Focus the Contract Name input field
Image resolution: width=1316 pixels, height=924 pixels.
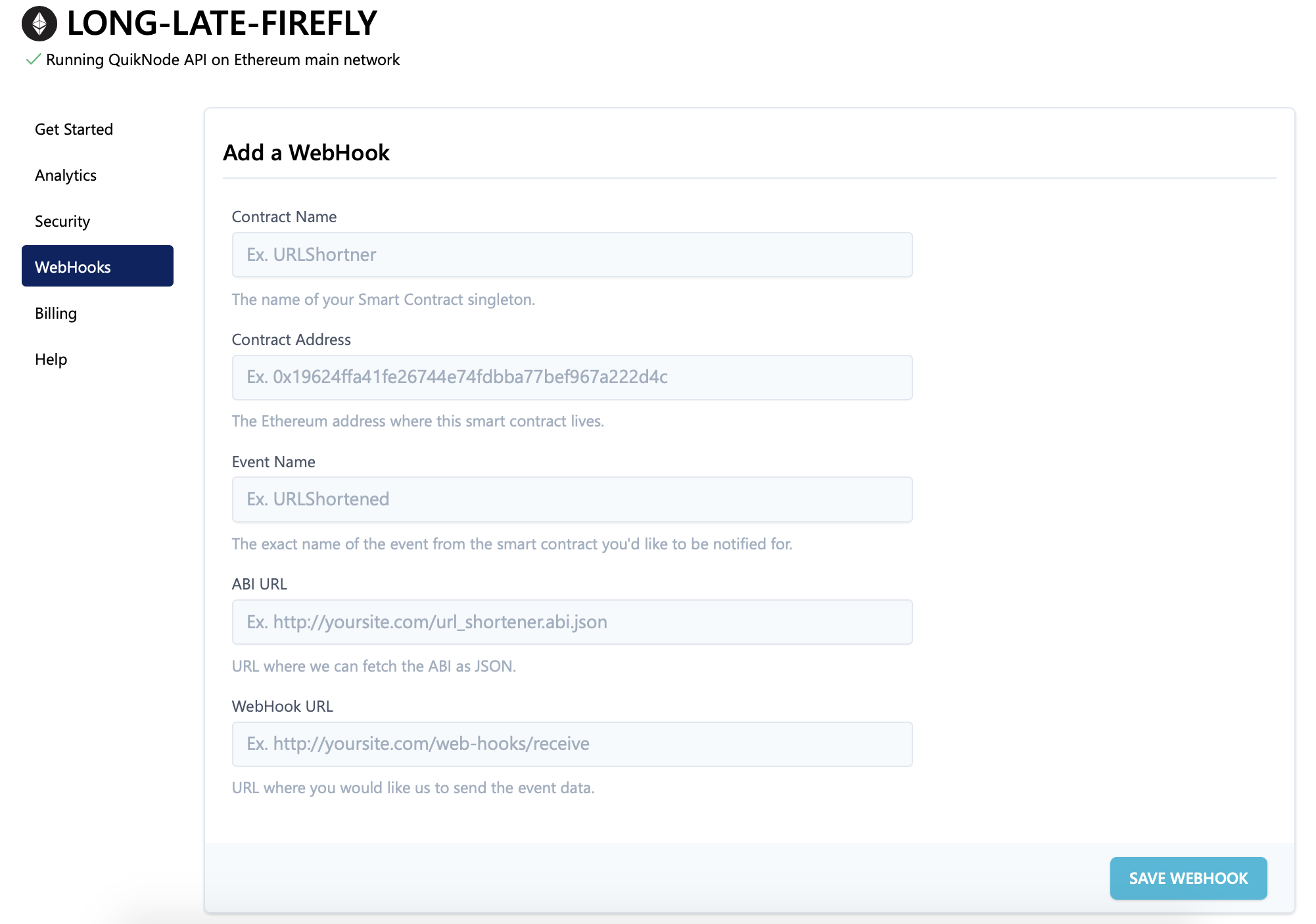572,255
